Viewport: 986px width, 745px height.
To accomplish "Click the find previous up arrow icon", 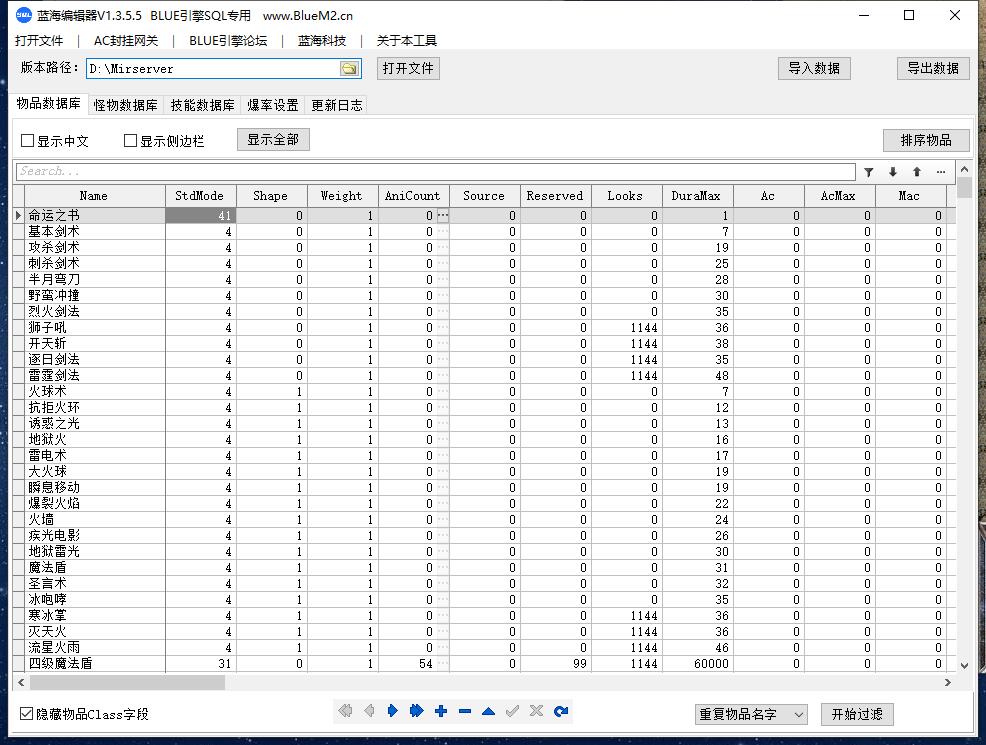I will pyautogui.click(x=917, y=172).
